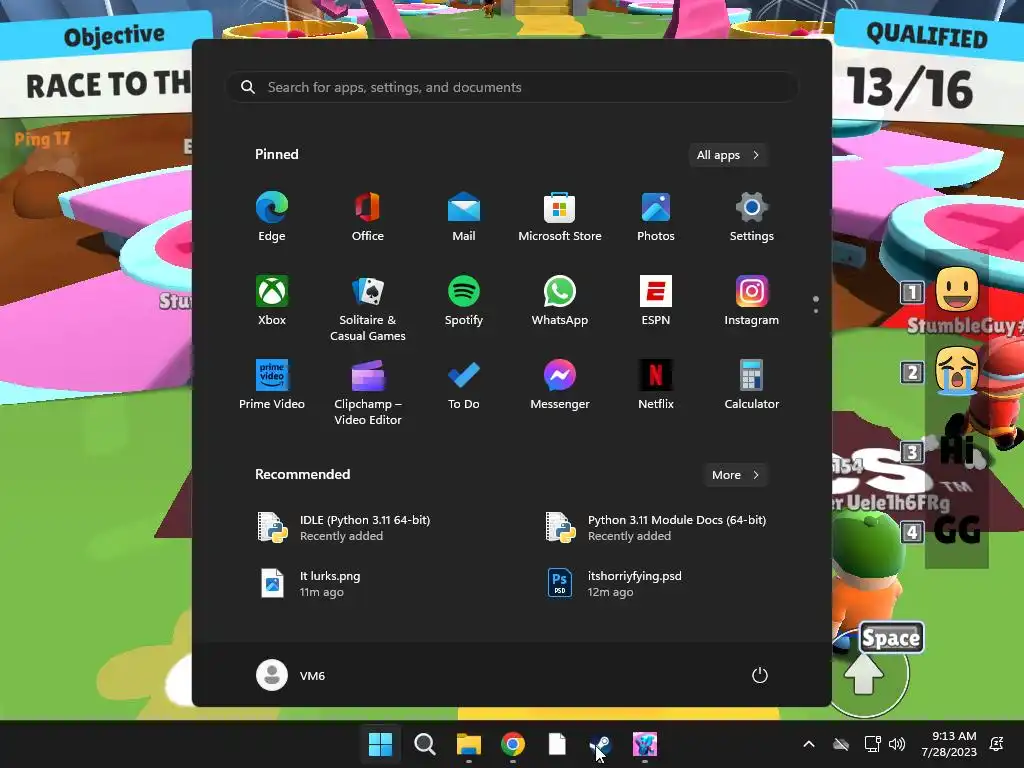Switch to Chrome on the taskbar

[x=513, y=744]
